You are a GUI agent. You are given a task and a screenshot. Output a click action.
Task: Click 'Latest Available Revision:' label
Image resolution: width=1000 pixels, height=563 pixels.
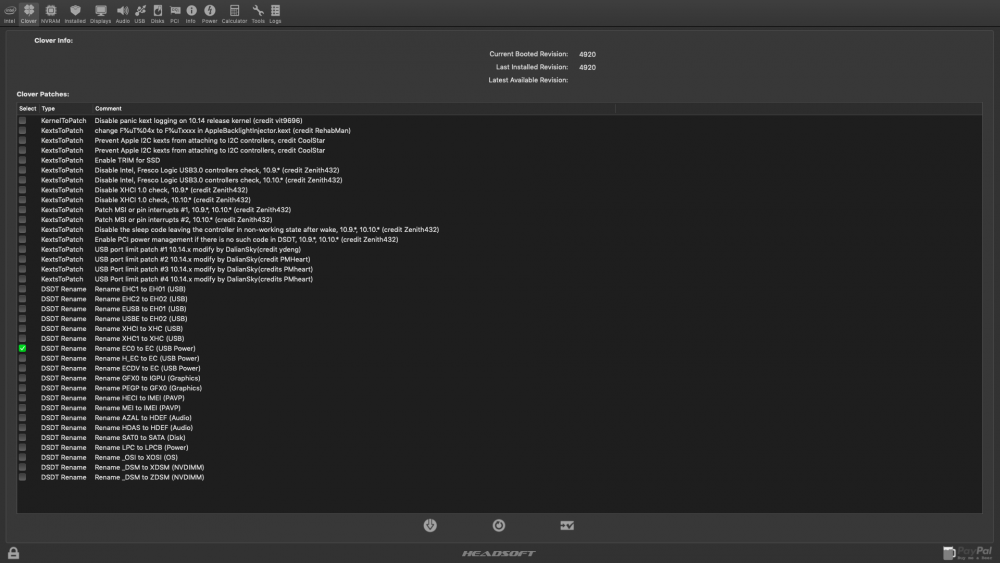pos(528,80)
